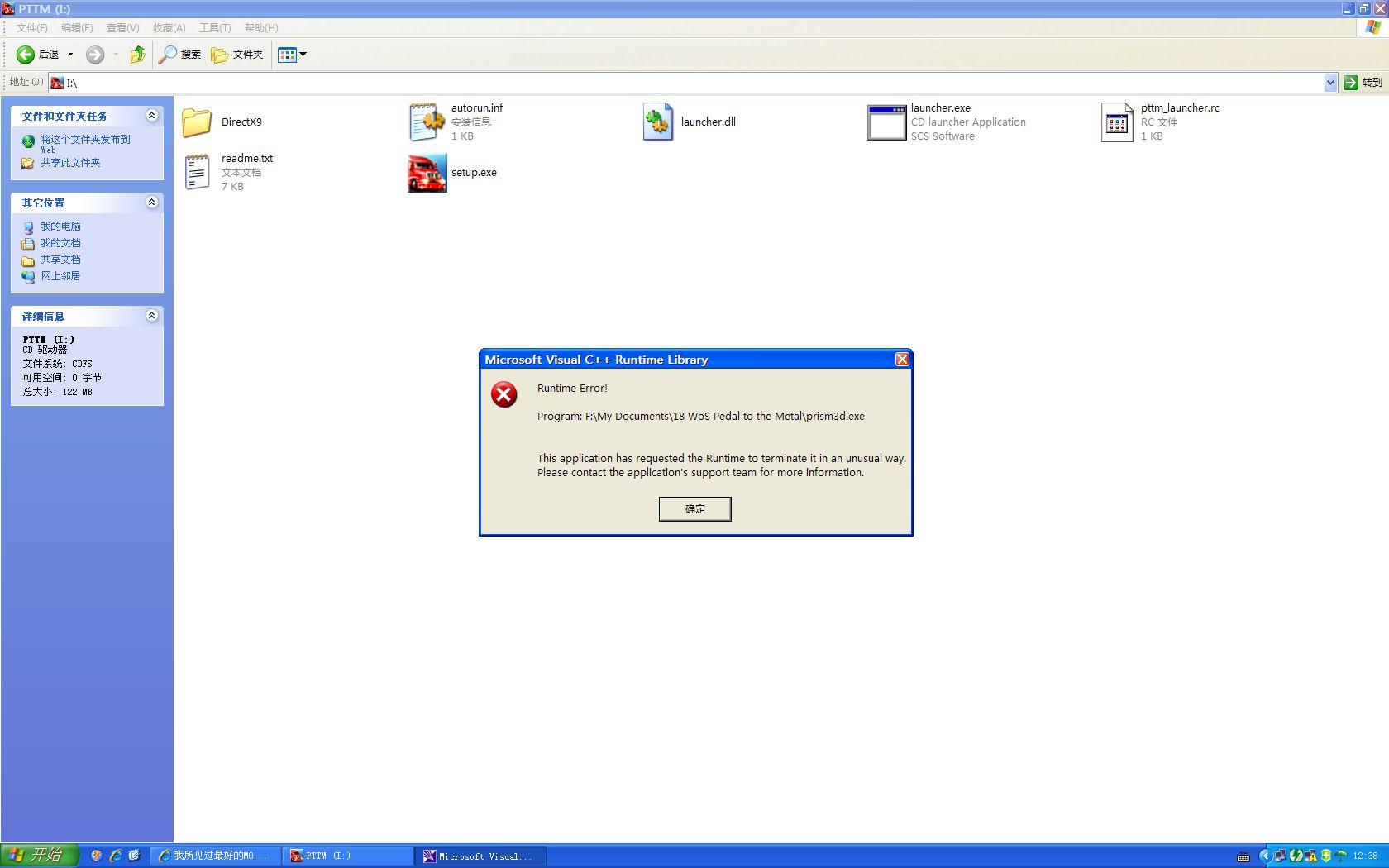Switch to the Microsoft Visual taskbar button

[480, 856]
